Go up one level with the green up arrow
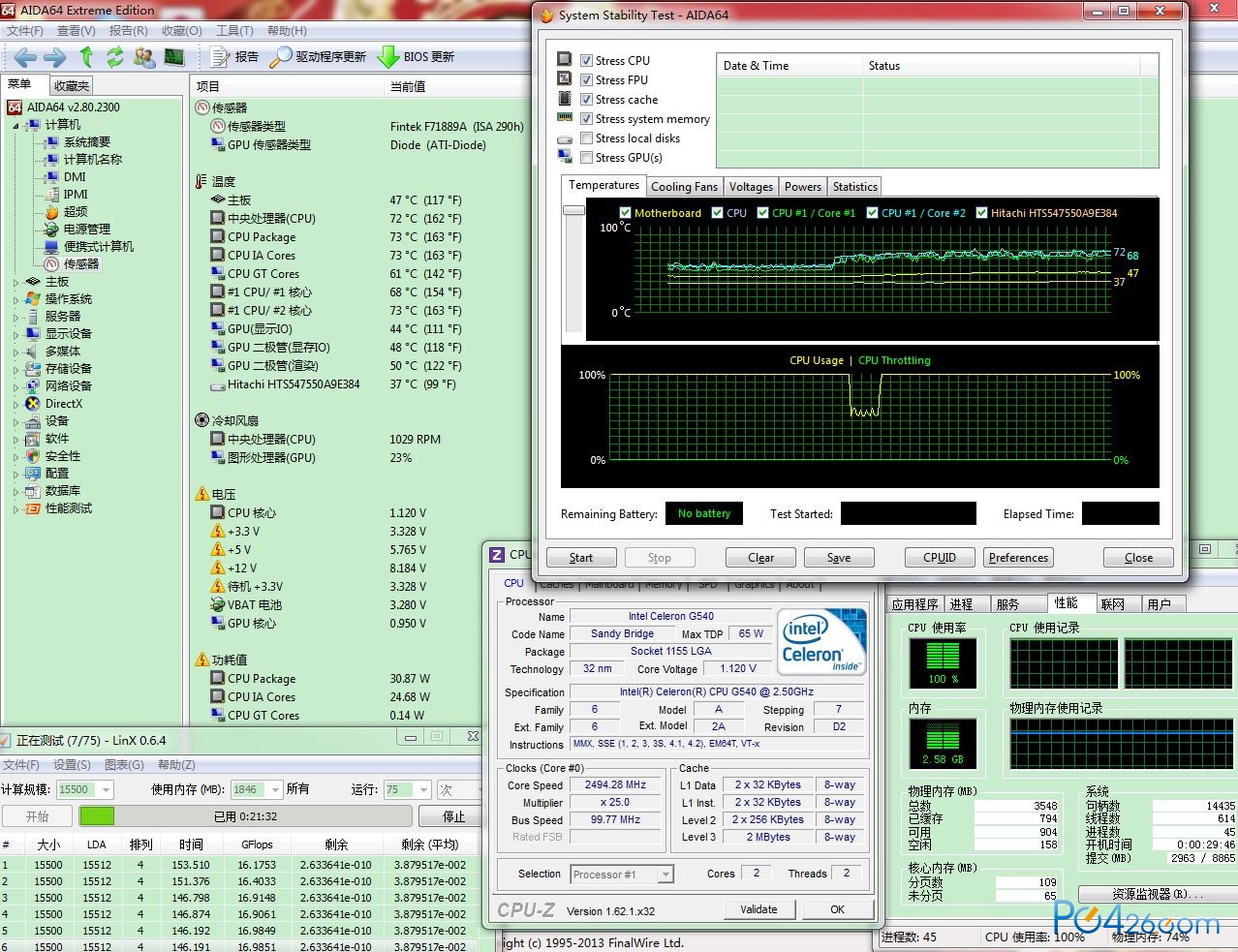Viewport: 1238px width, 952px height. coord(86,57)
